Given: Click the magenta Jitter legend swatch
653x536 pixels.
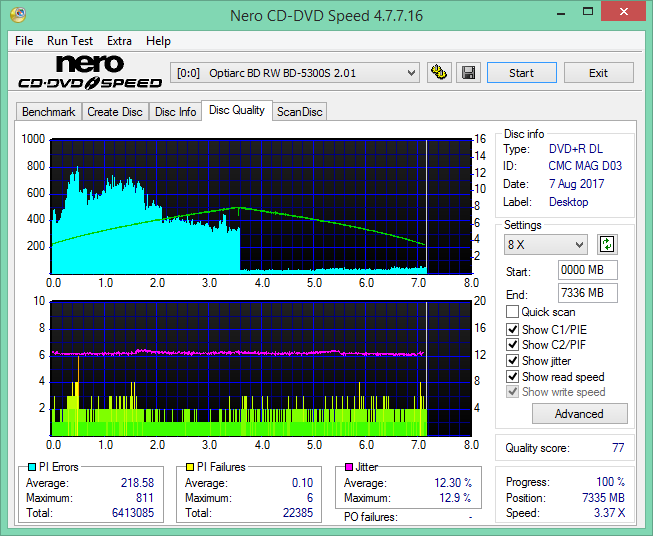Looking at the screenshot, I should pyautogui.click(x=349, y=467).
